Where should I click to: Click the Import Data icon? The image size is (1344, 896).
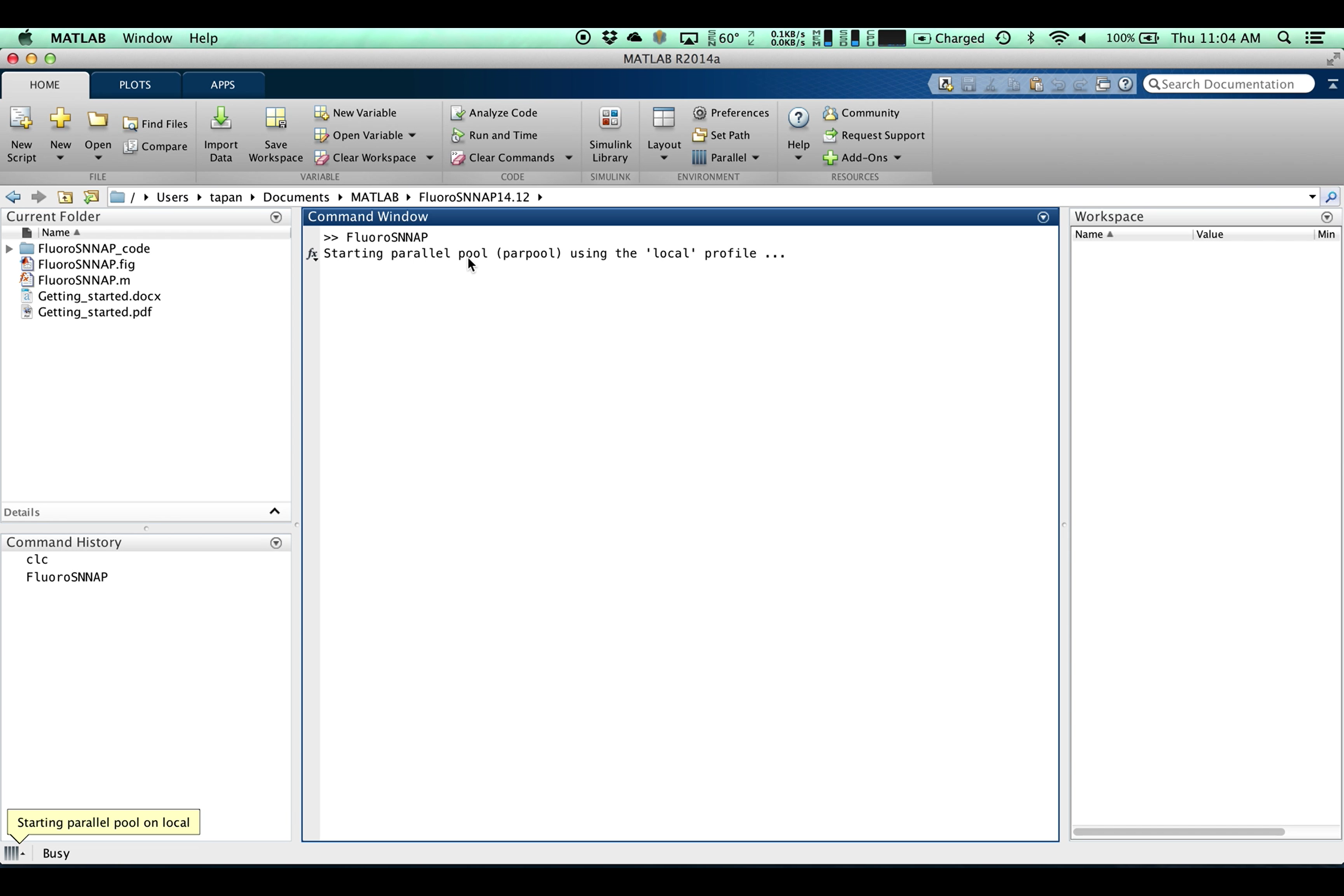(x=221, y=118)
